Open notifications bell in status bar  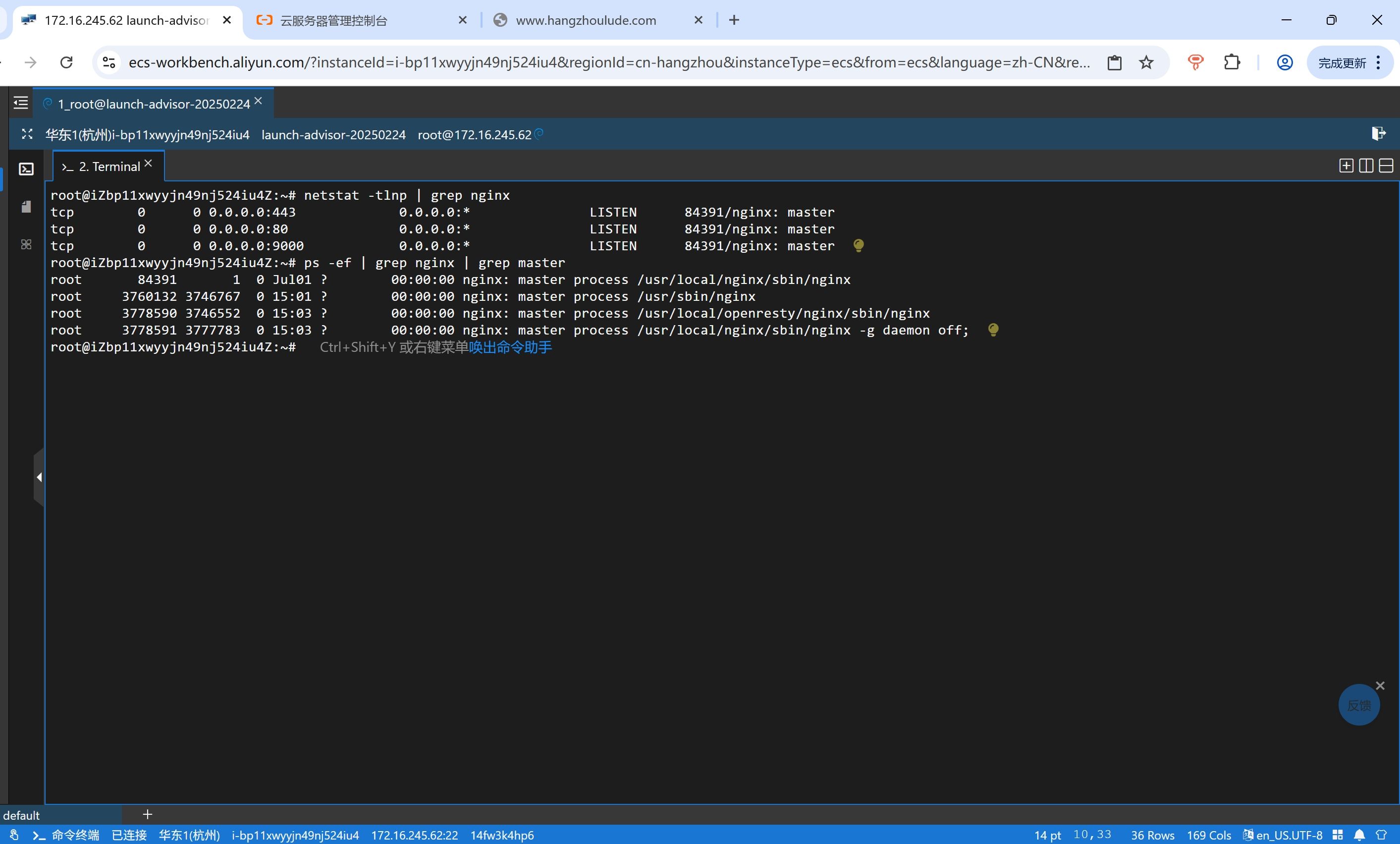tap(1359, 835)
